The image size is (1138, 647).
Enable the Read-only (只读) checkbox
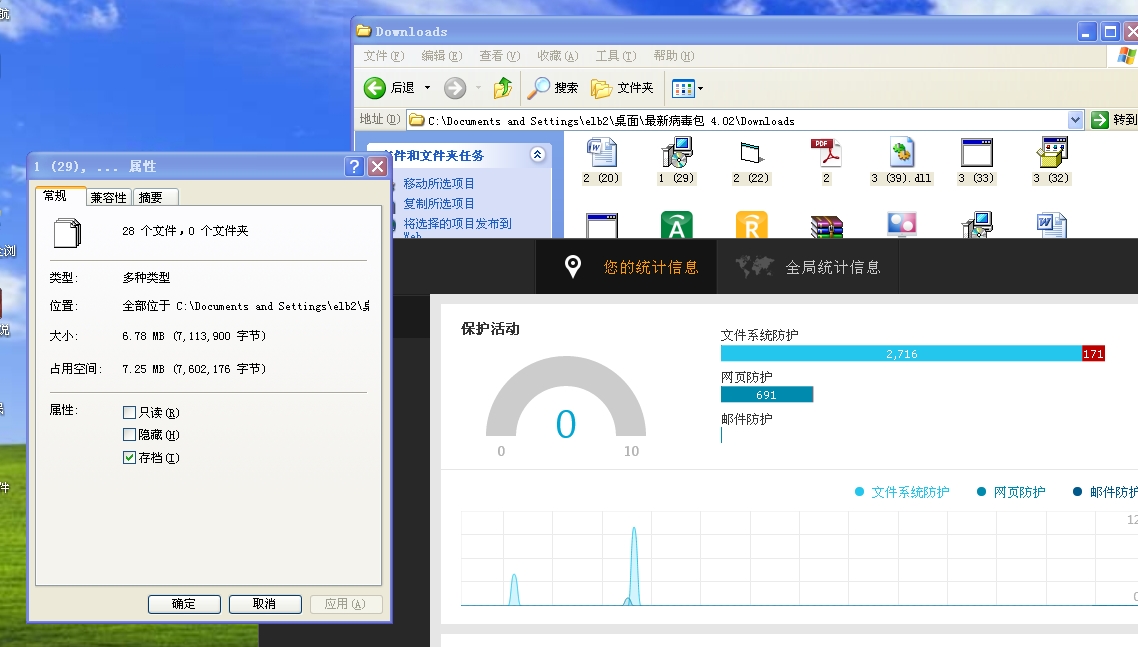point(129,413)
